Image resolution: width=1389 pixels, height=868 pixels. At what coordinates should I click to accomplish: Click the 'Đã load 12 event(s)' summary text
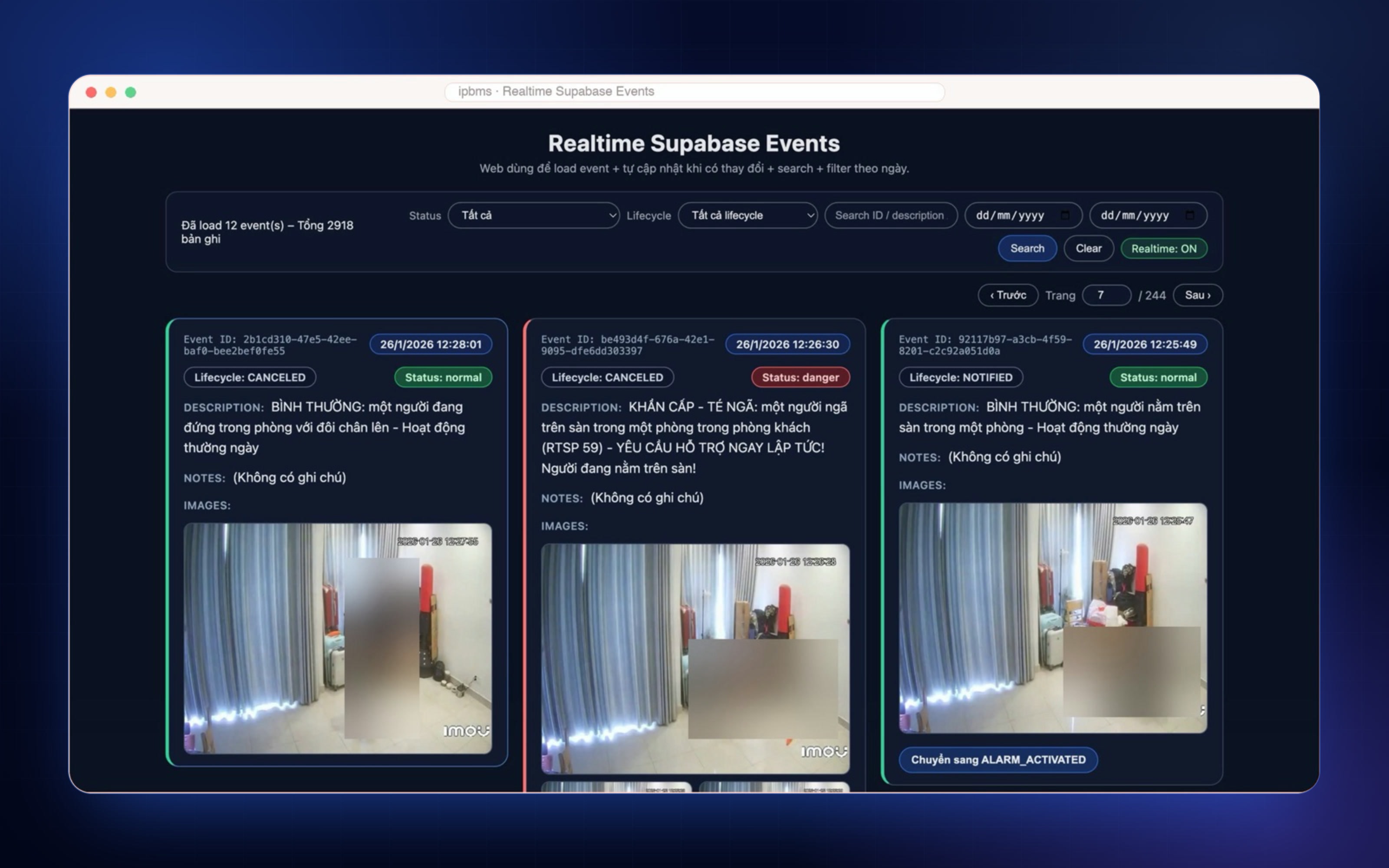click(x=267, y=232)
